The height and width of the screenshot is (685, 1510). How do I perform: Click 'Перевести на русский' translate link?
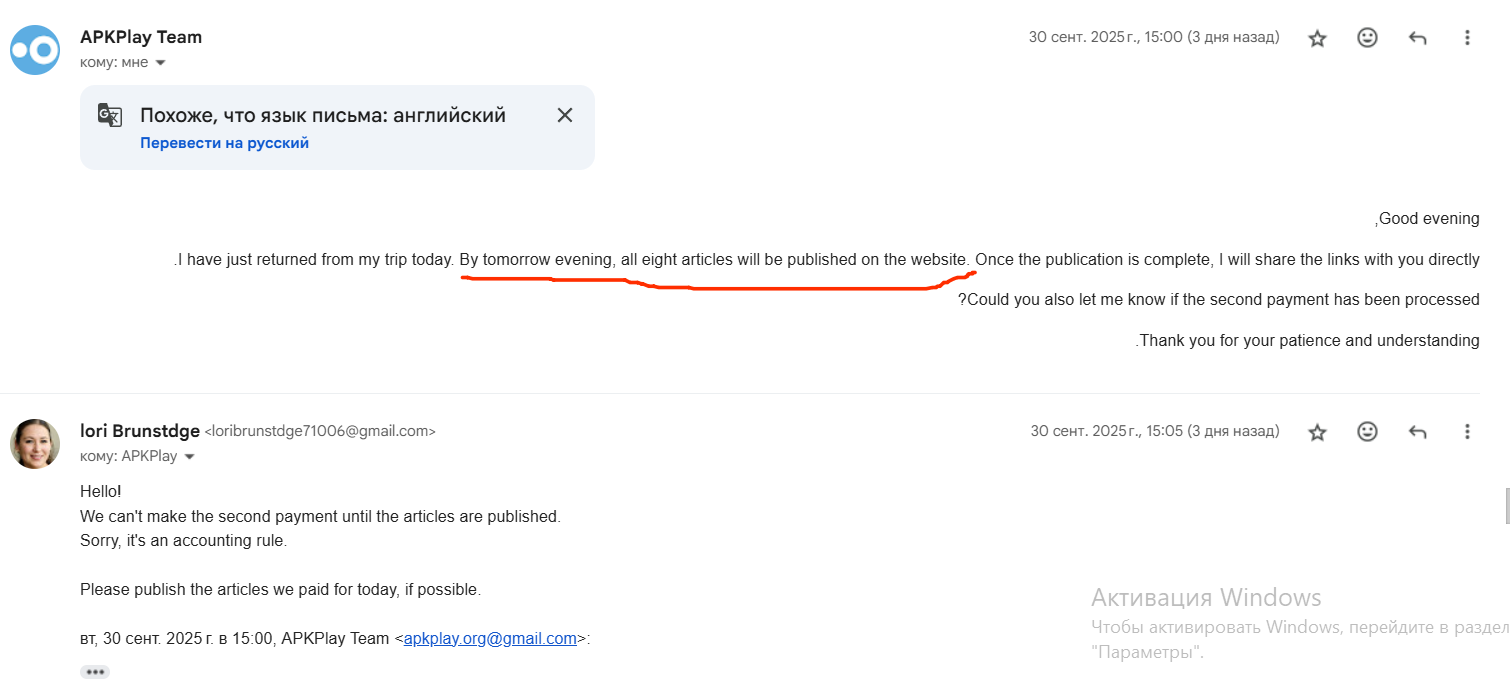(224, 143)
